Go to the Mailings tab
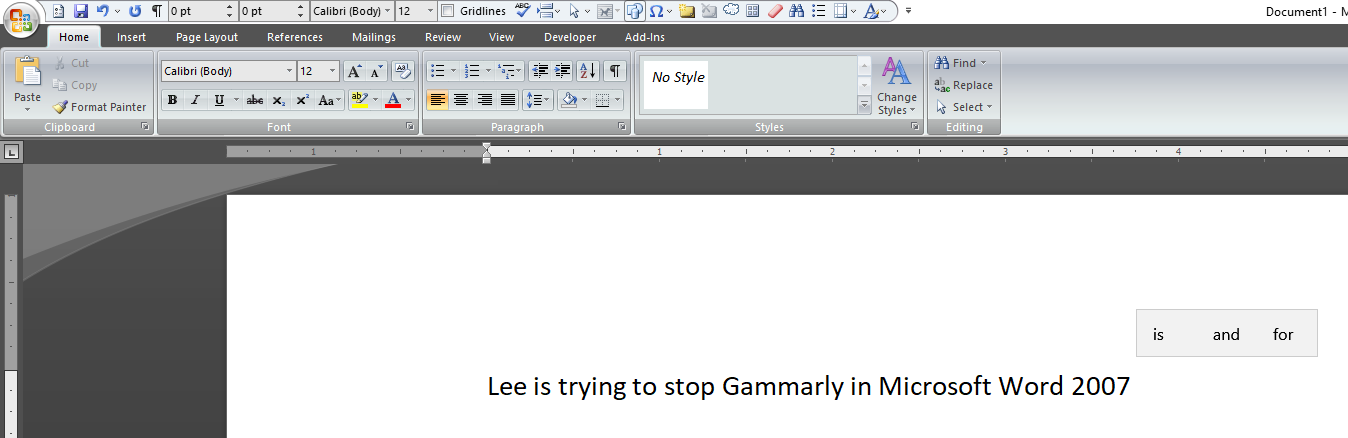The height and width of the screenshot is (438, 1348). 374,37
